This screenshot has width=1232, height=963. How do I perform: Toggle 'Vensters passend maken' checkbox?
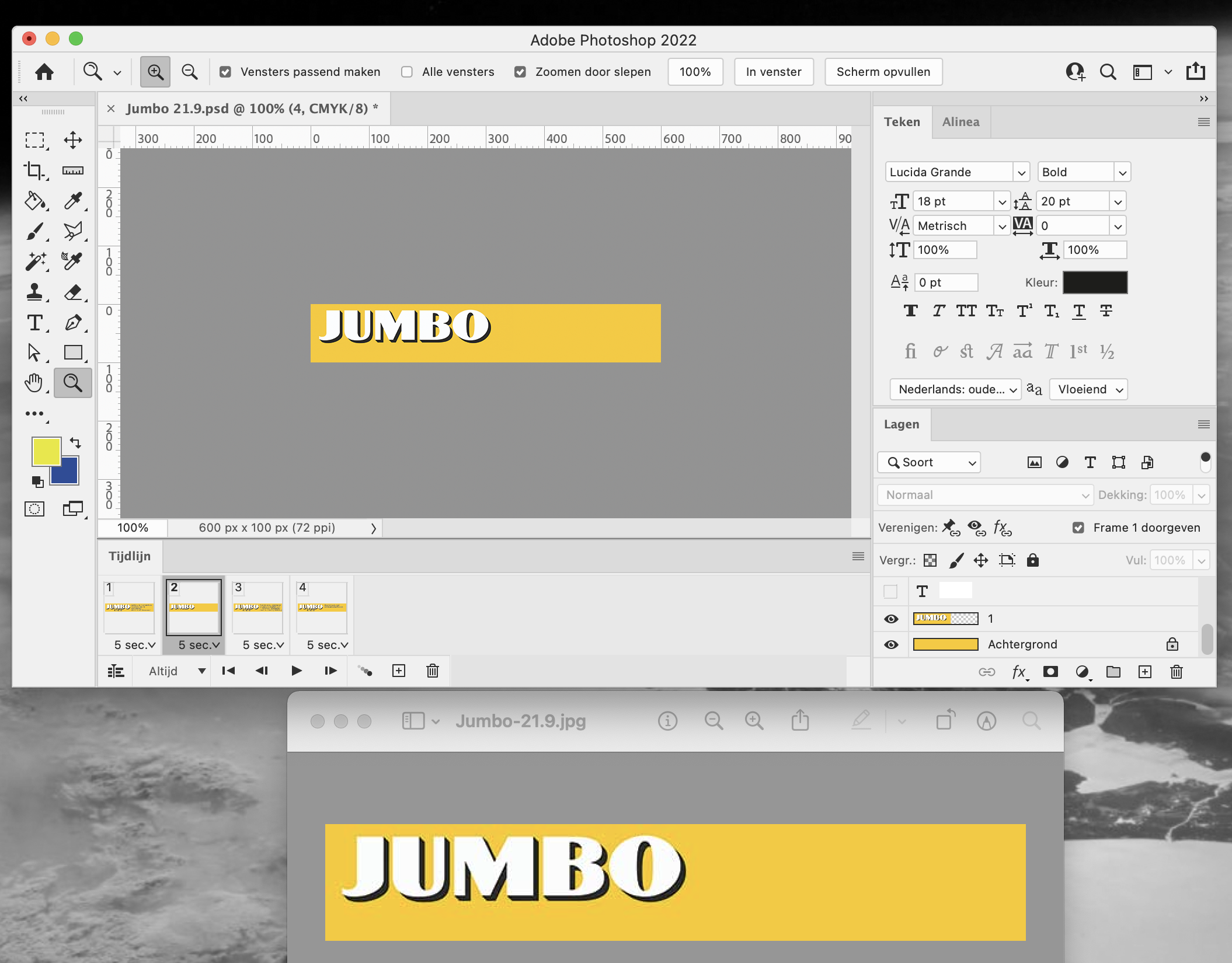click(x=225, y=72)
